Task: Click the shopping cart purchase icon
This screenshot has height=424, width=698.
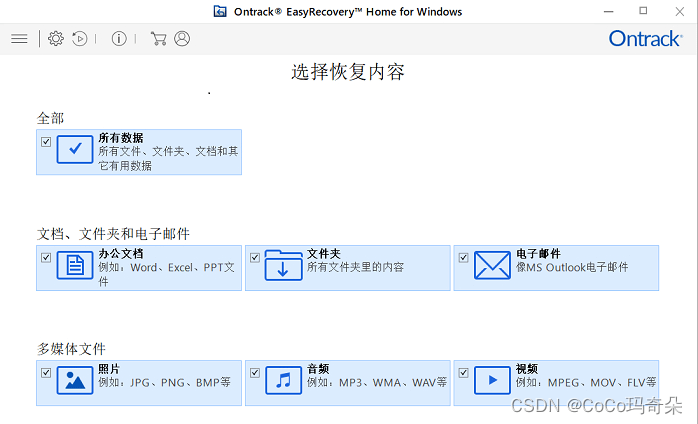Action: 158,39
